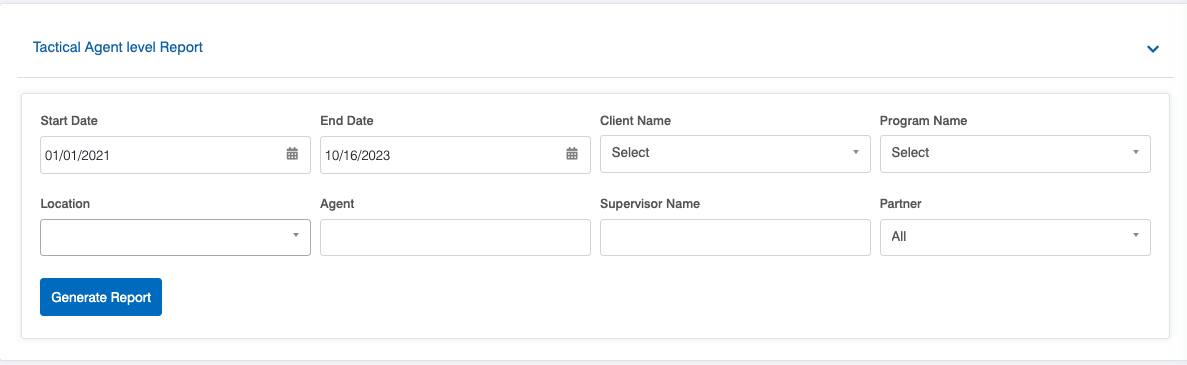This screenshot has width=1187, height=365.
Task: Click into the Supervisor Name text field
Action: pyautogui.click(x=735, y=237)
